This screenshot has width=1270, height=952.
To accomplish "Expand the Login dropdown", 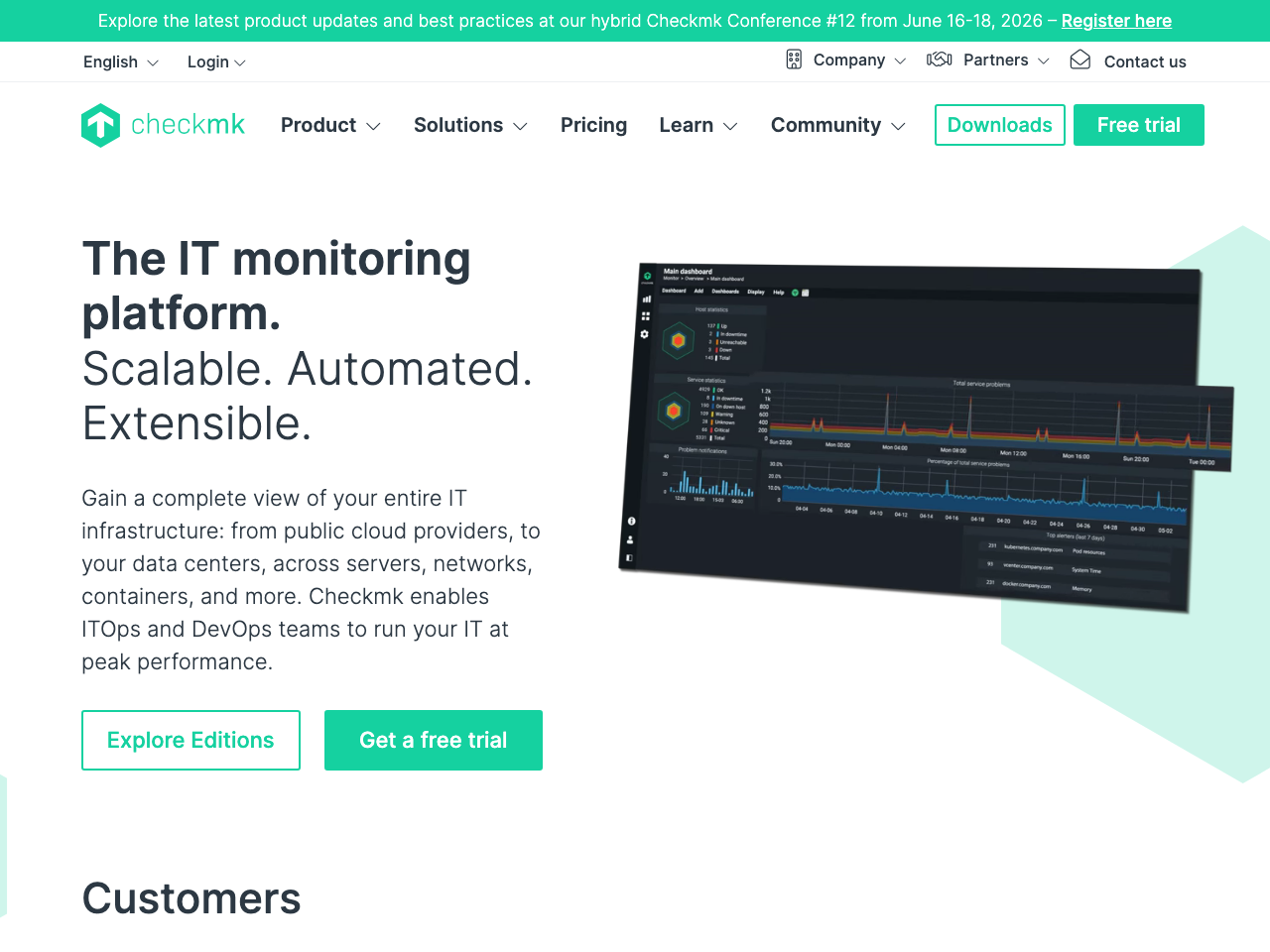I will pos(215,61).
